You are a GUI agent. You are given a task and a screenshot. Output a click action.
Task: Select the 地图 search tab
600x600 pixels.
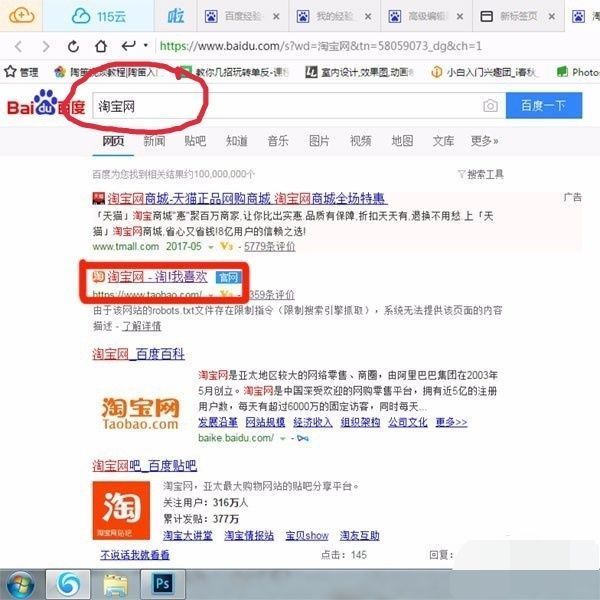[402, 141]
